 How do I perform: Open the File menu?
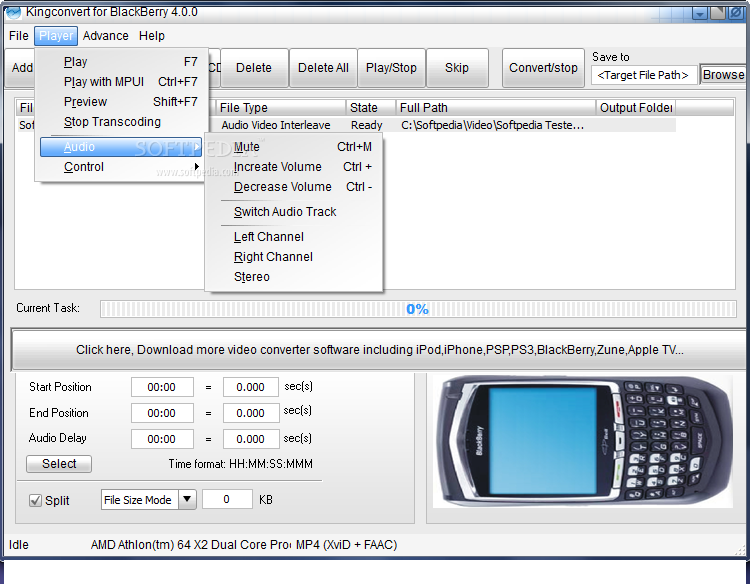tap(19, 36)
